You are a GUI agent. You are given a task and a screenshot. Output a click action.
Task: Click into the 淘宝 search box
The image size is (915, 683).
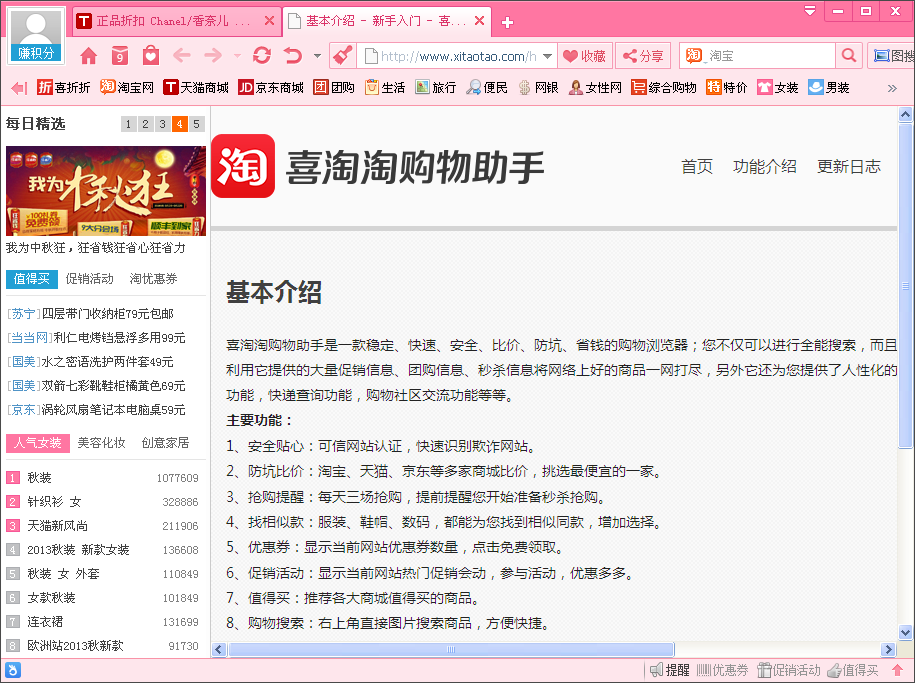[x=770, y=56]
